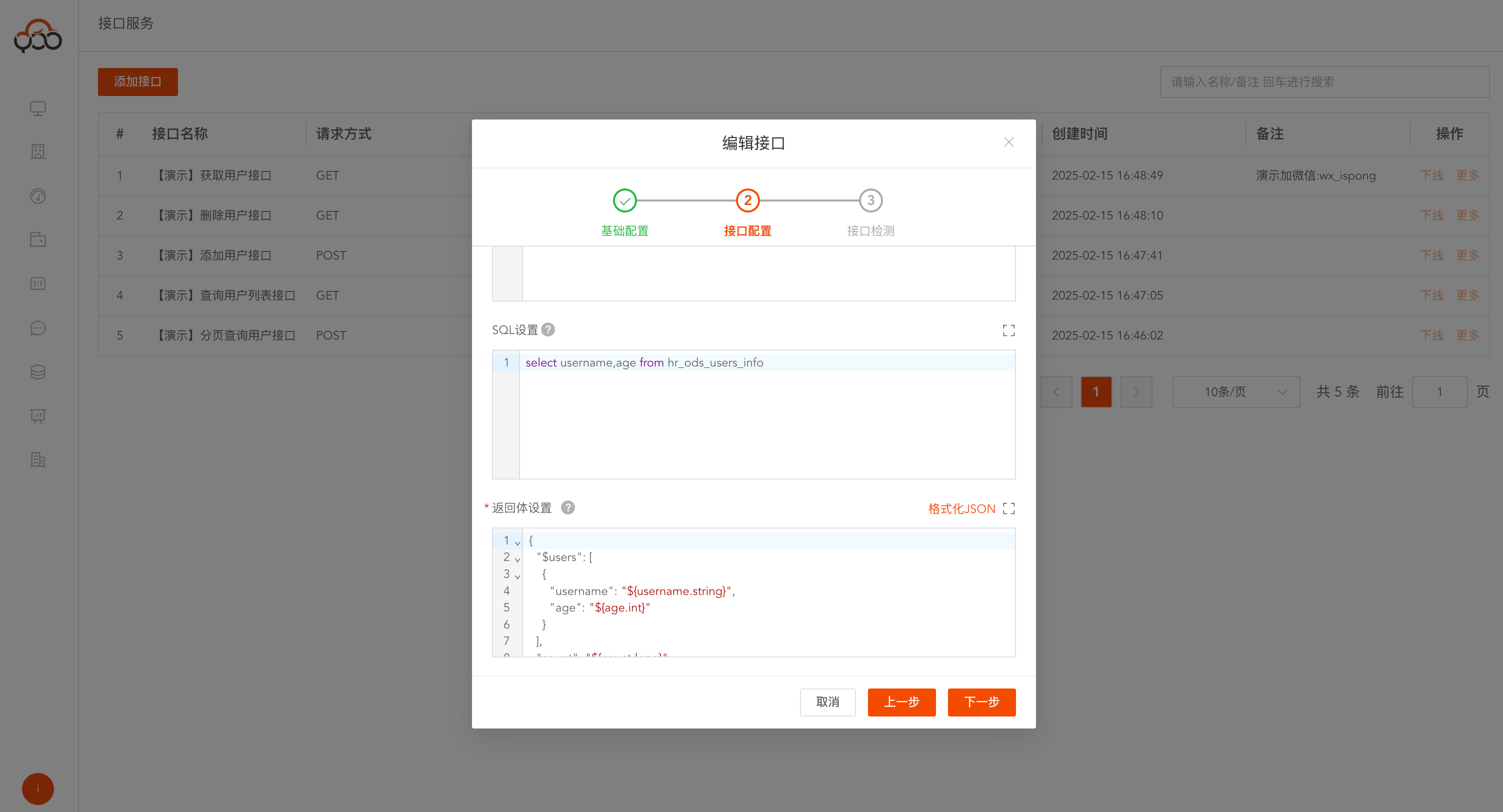Click the monitor icon in left sidebar

click(38, 108)
